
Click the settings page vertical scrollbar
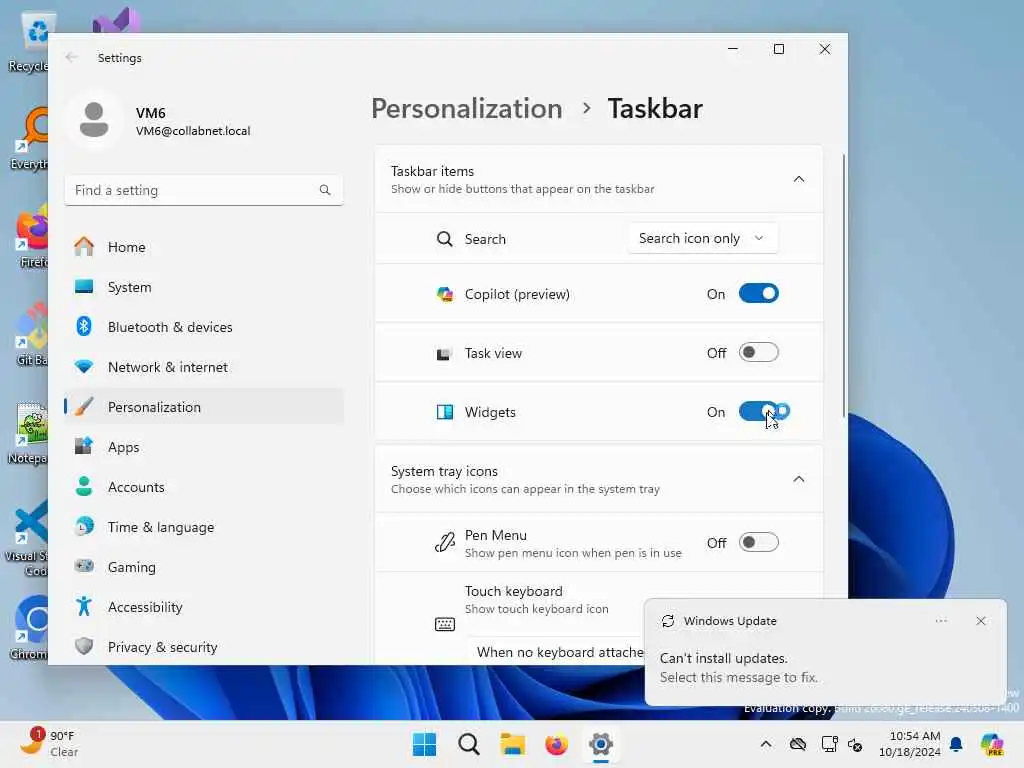(844, 286)
